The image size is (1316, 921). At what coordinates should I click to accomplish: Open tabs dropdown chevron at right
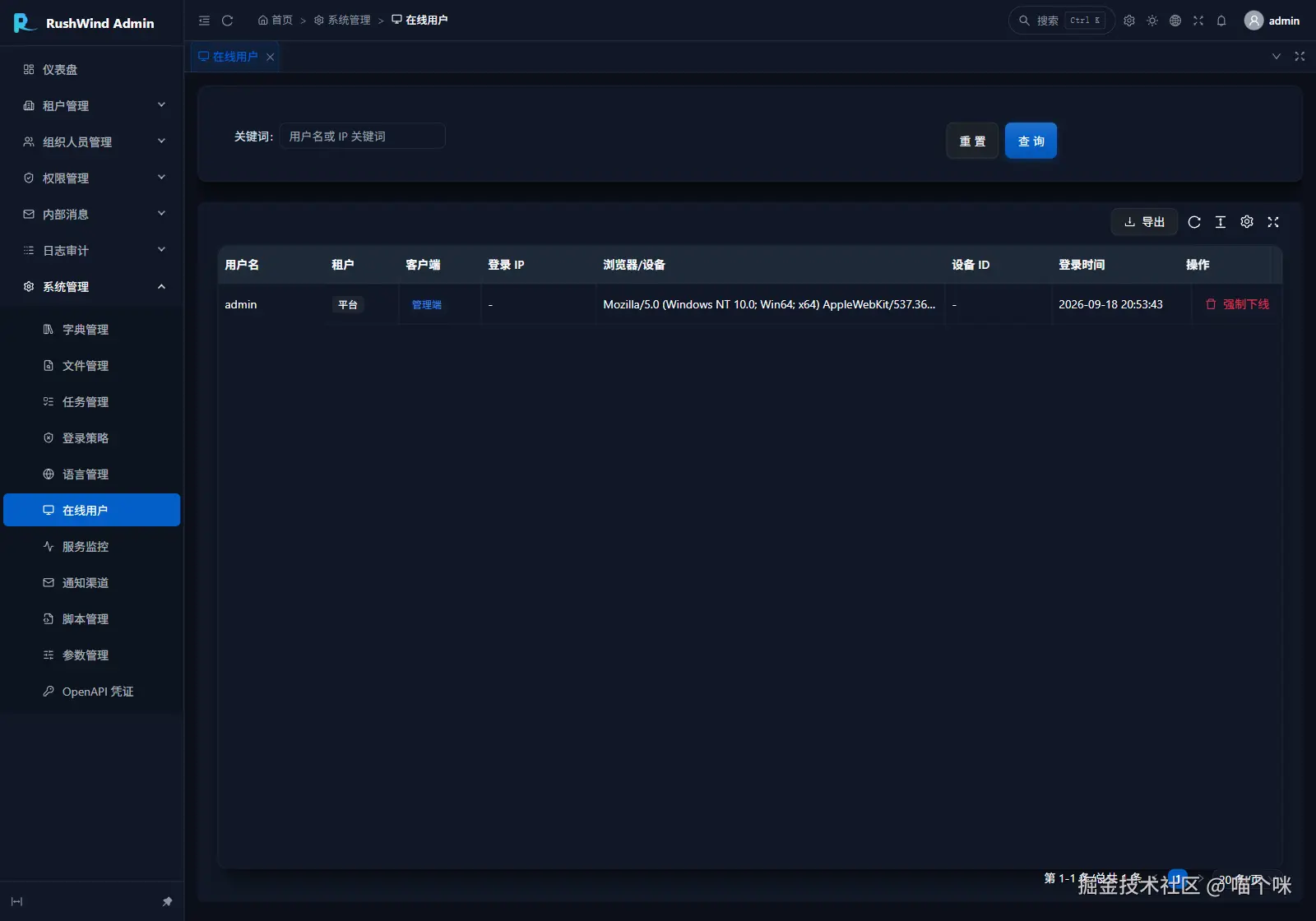(1277, 57)
